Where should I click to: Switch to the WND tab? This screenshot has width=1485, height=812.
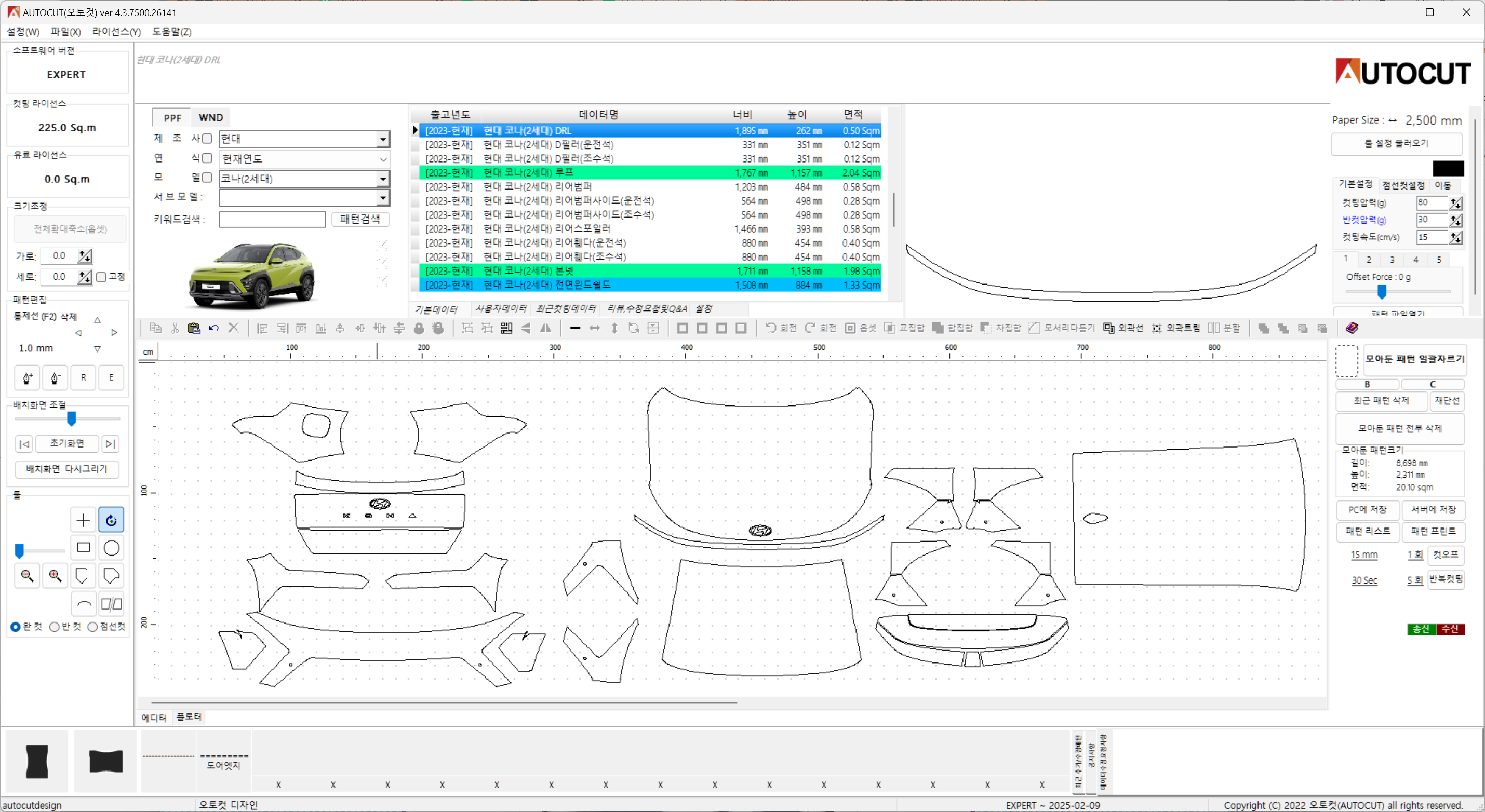pos(211,117)
